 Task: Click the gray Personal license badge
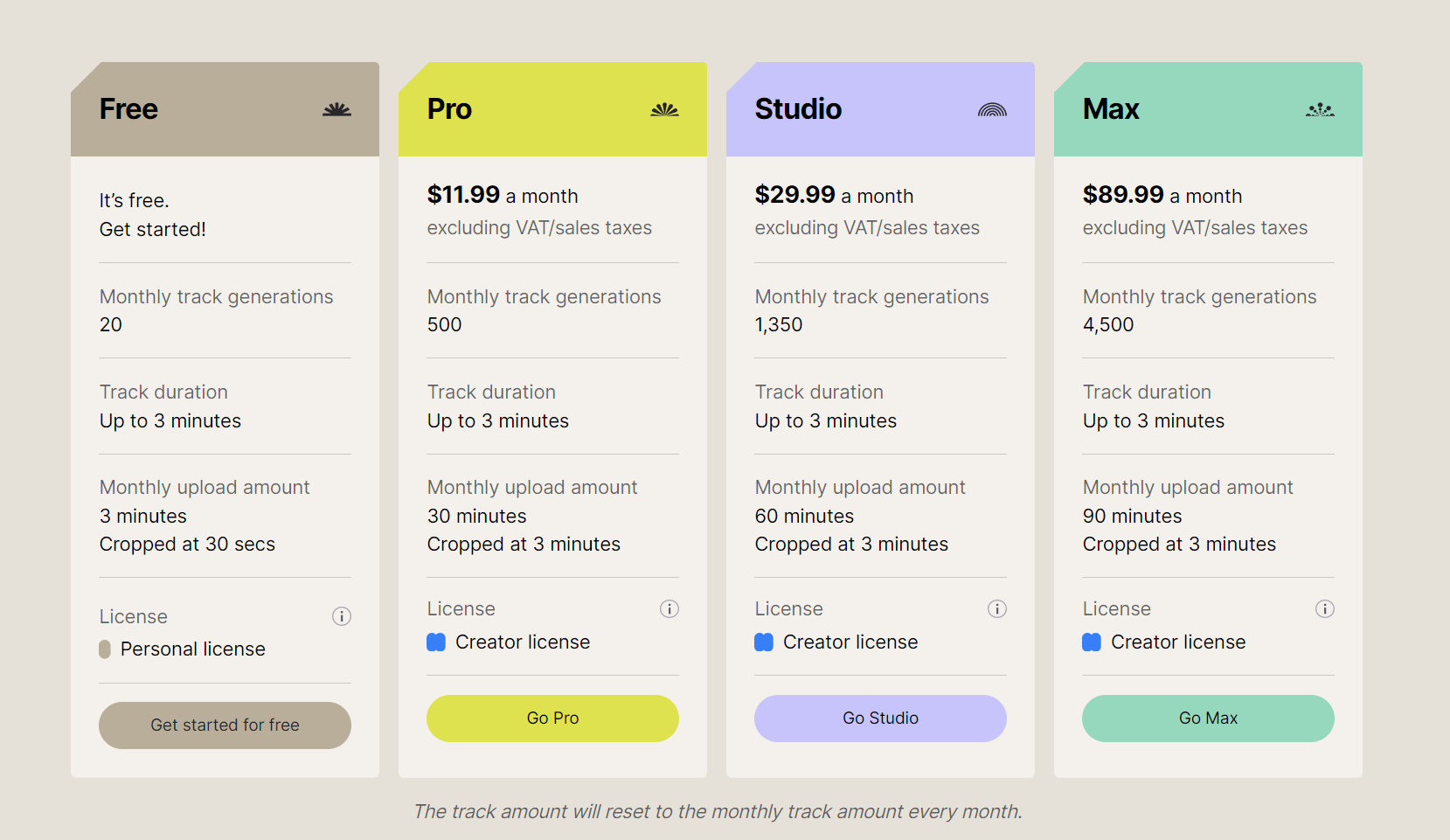tap(105, 649)
